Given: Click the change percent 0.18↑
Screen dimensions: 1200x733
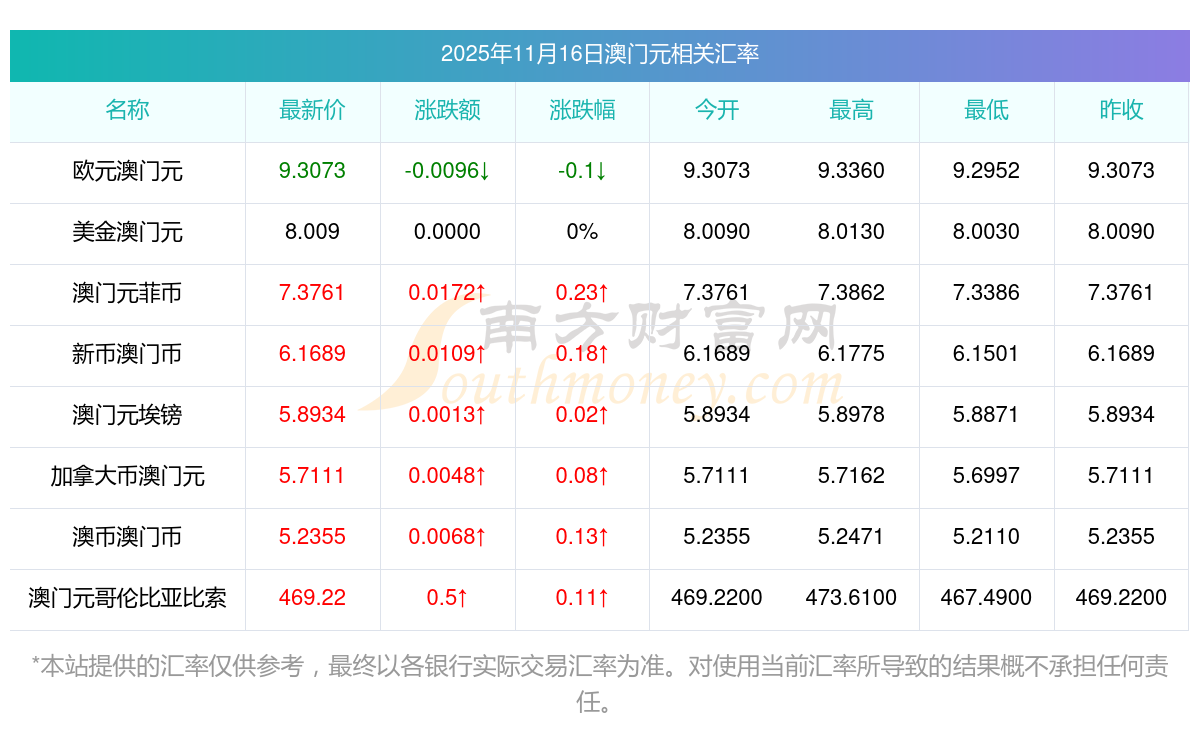Looking at the screenshot, I should click(x=582, y=354).
